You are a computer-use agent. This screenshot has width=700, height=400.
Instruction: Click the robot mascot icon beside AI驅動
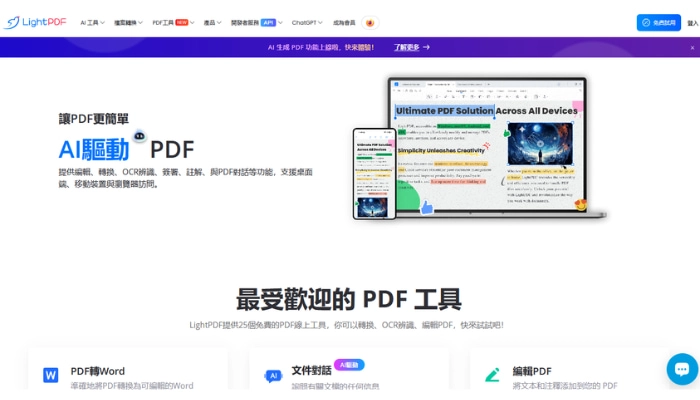click(140, 136)
